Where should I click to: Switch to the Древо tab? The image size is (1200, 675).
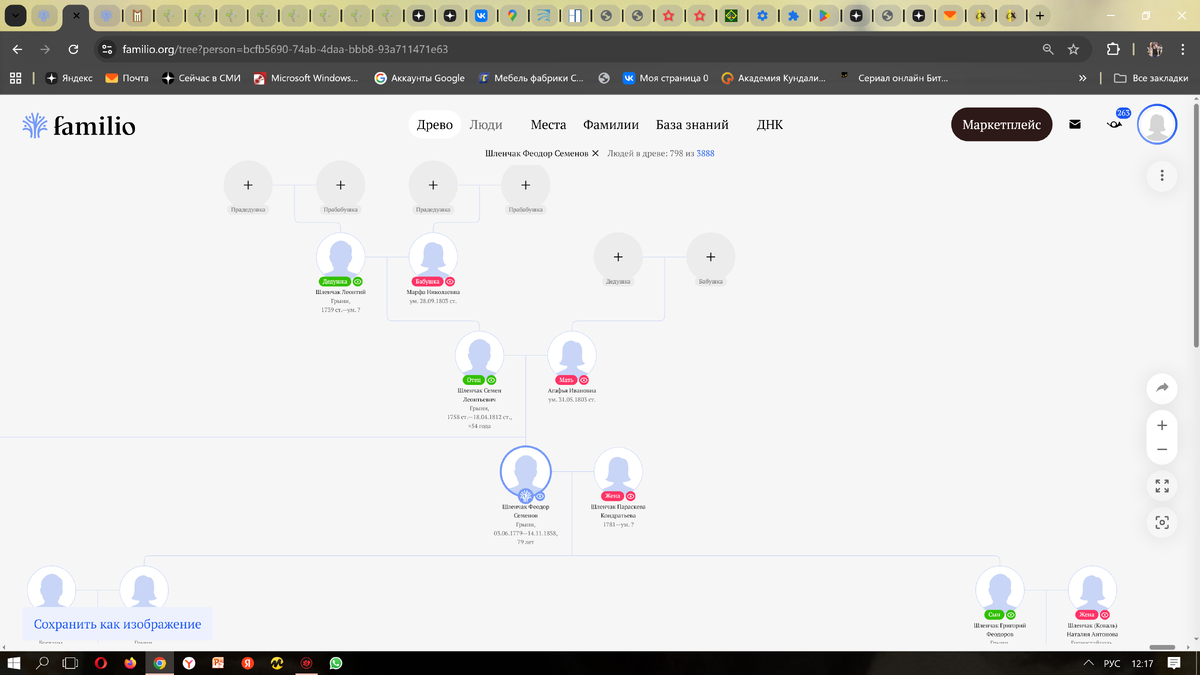pyautogui.click(x=435, y=125)
